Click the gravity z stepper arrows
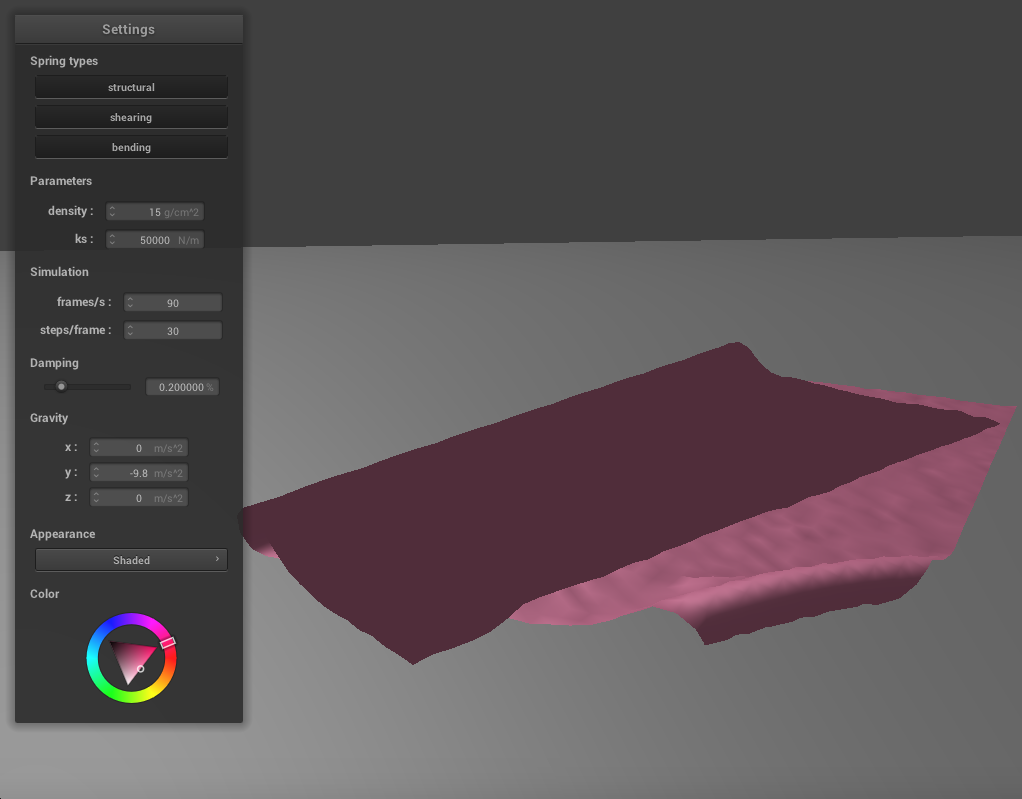 (x=97, y=498)
